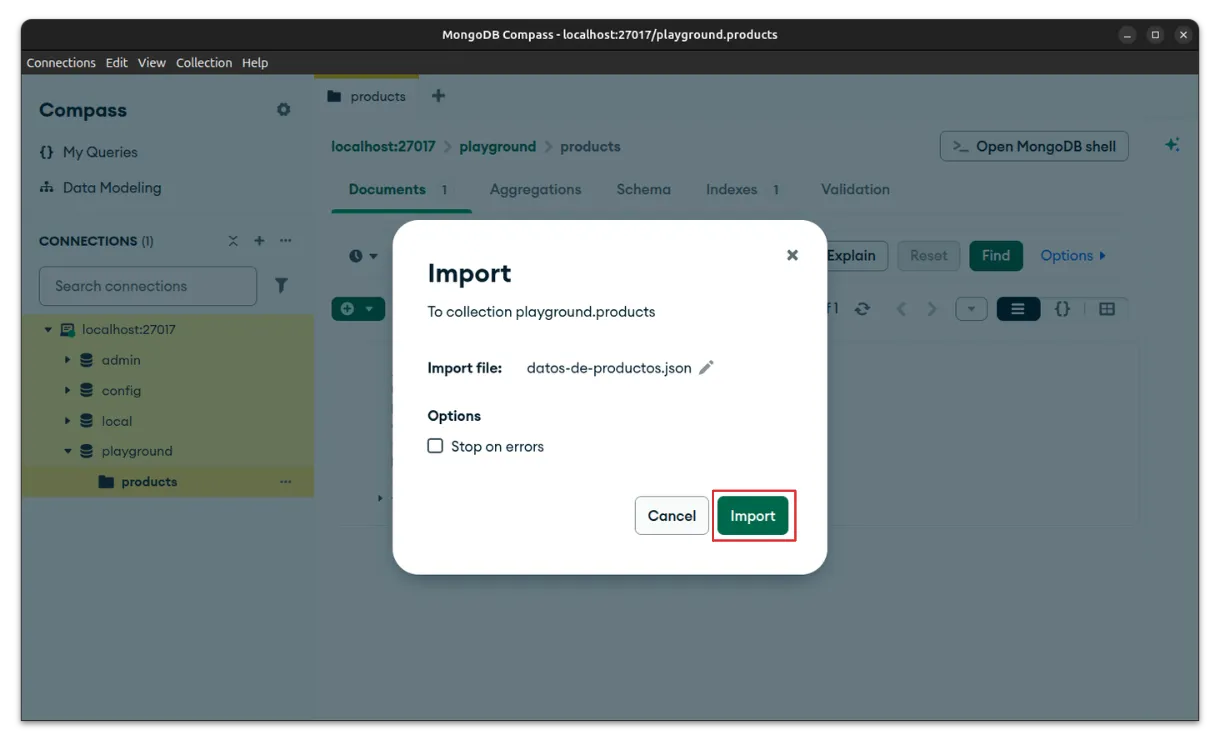Edit the import file with pencil icon

point(706,368)
